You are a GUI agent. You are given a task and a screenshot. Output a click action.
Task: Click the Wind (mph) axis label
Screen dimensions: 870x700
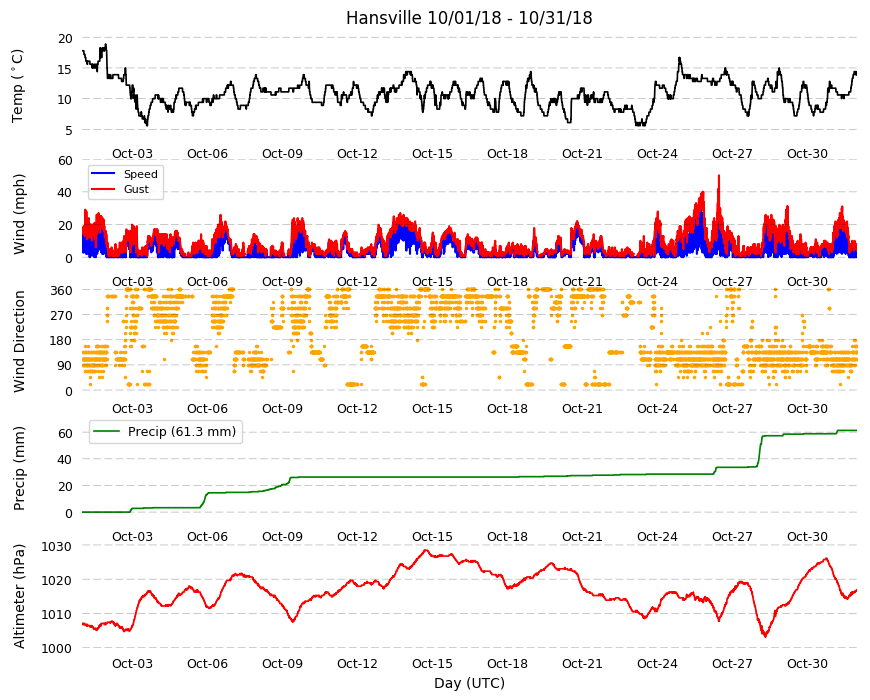click(19, 214)
